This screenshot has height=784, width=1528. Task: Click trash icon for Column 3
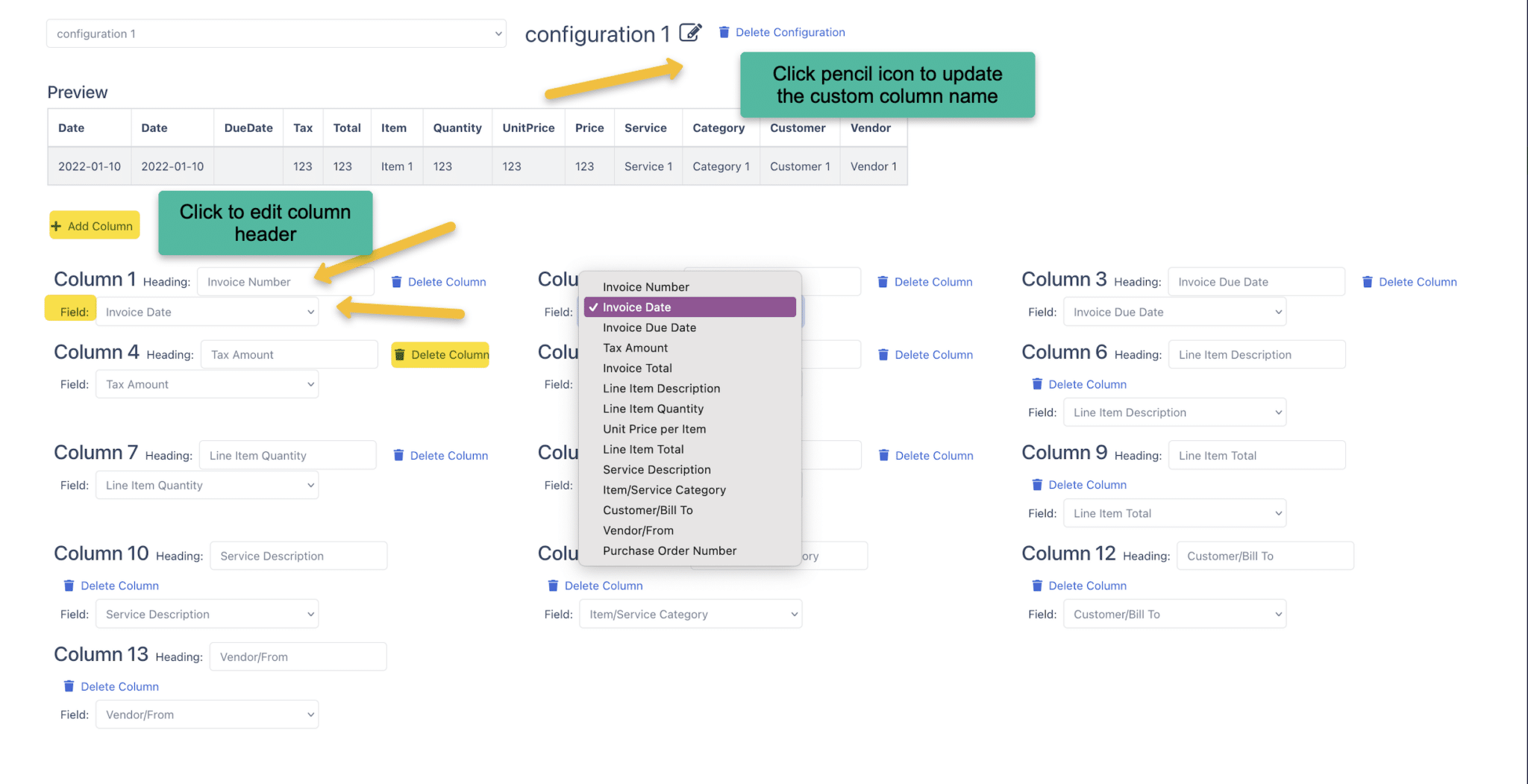click(x=1368, y=282)
